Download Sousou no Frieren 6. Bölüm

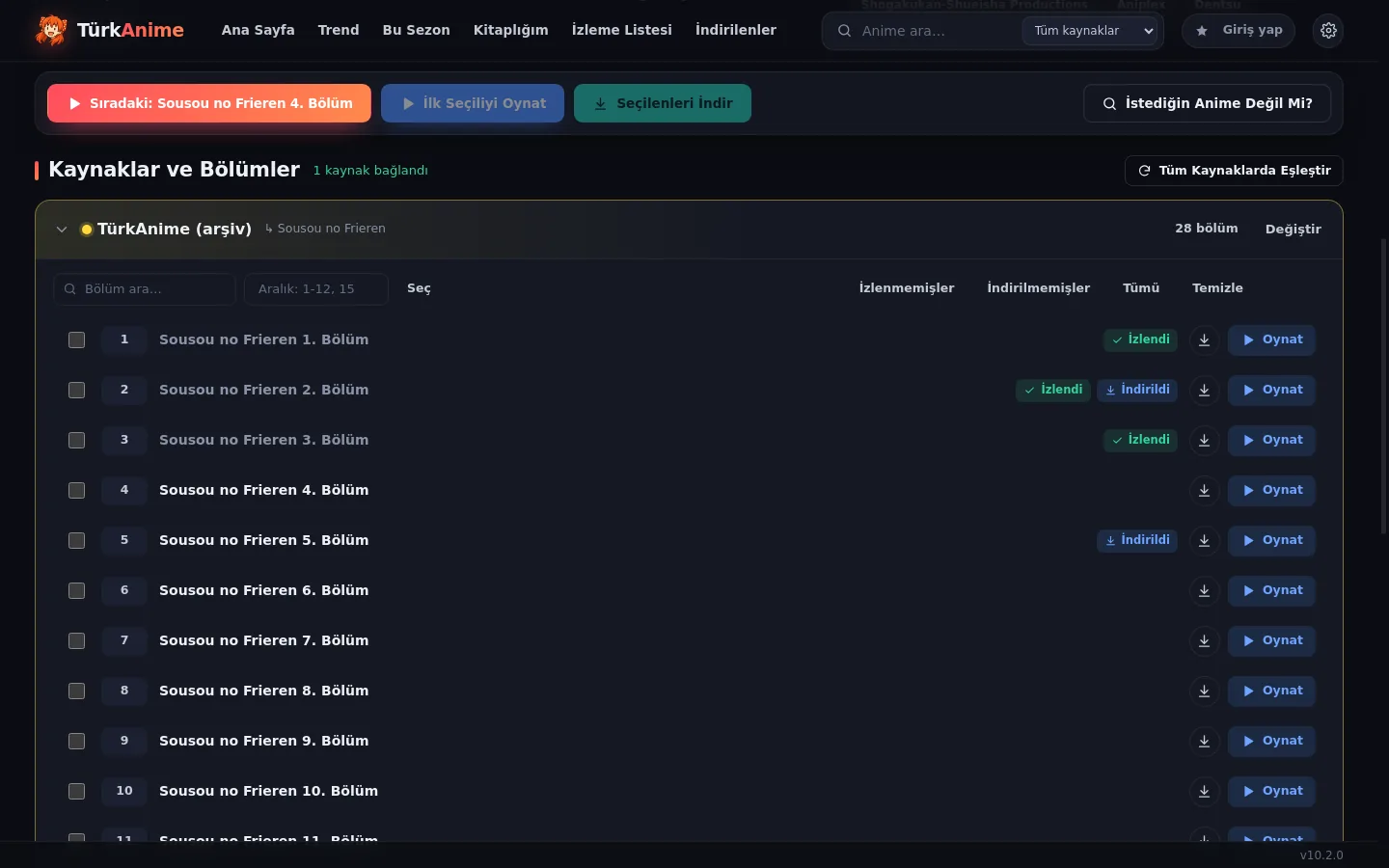pos(1204,590)
